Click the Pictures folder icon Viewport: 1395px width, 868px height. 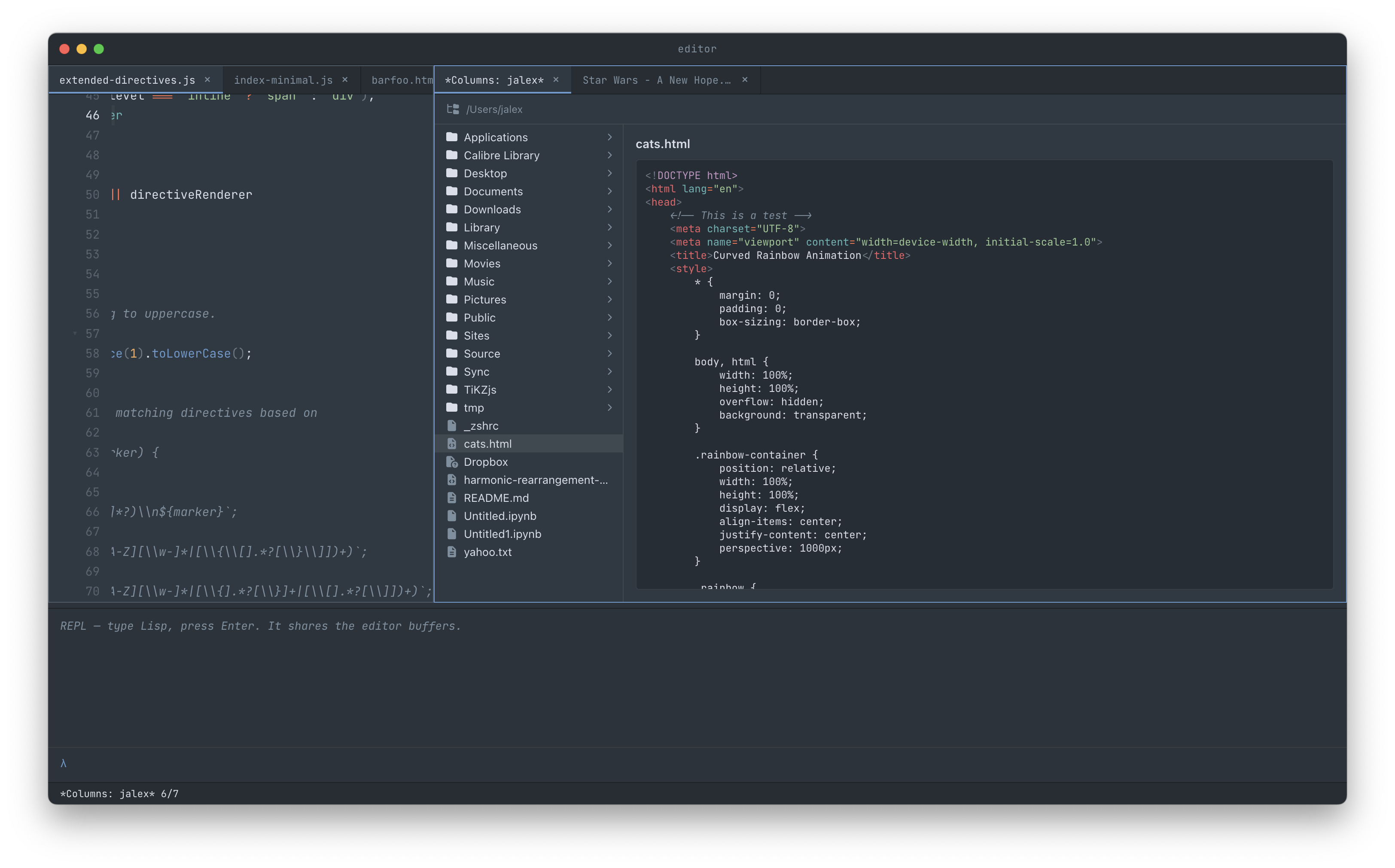452,299
